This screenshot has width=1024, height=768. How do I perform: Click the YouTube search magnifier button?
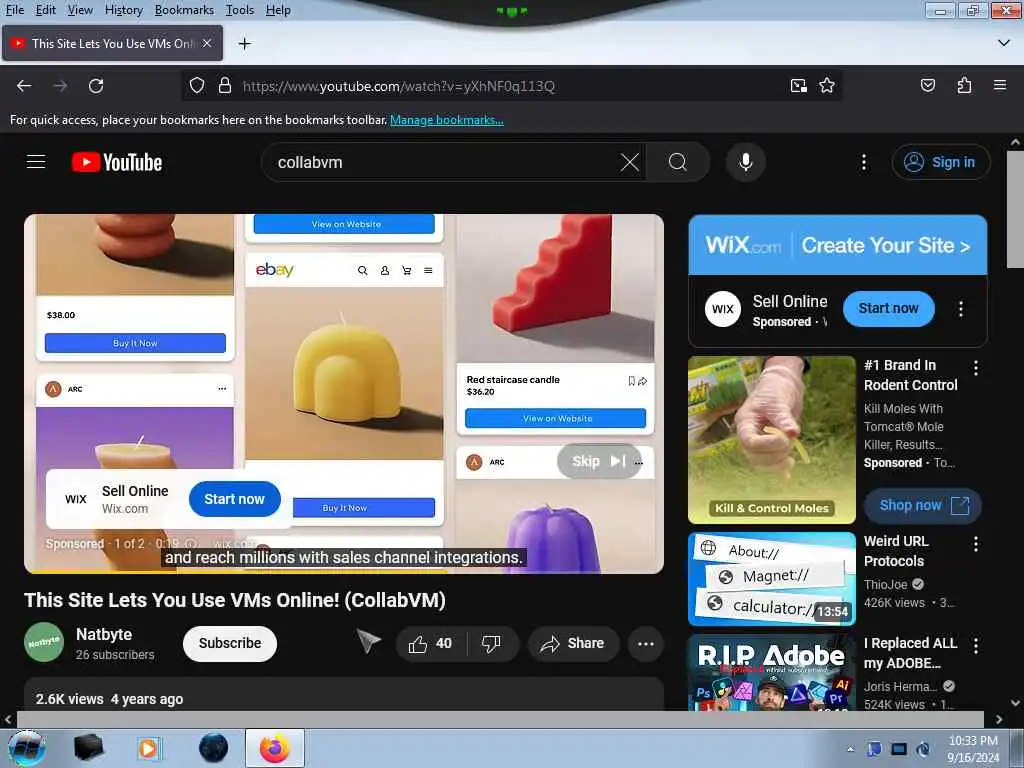[678, 162]
